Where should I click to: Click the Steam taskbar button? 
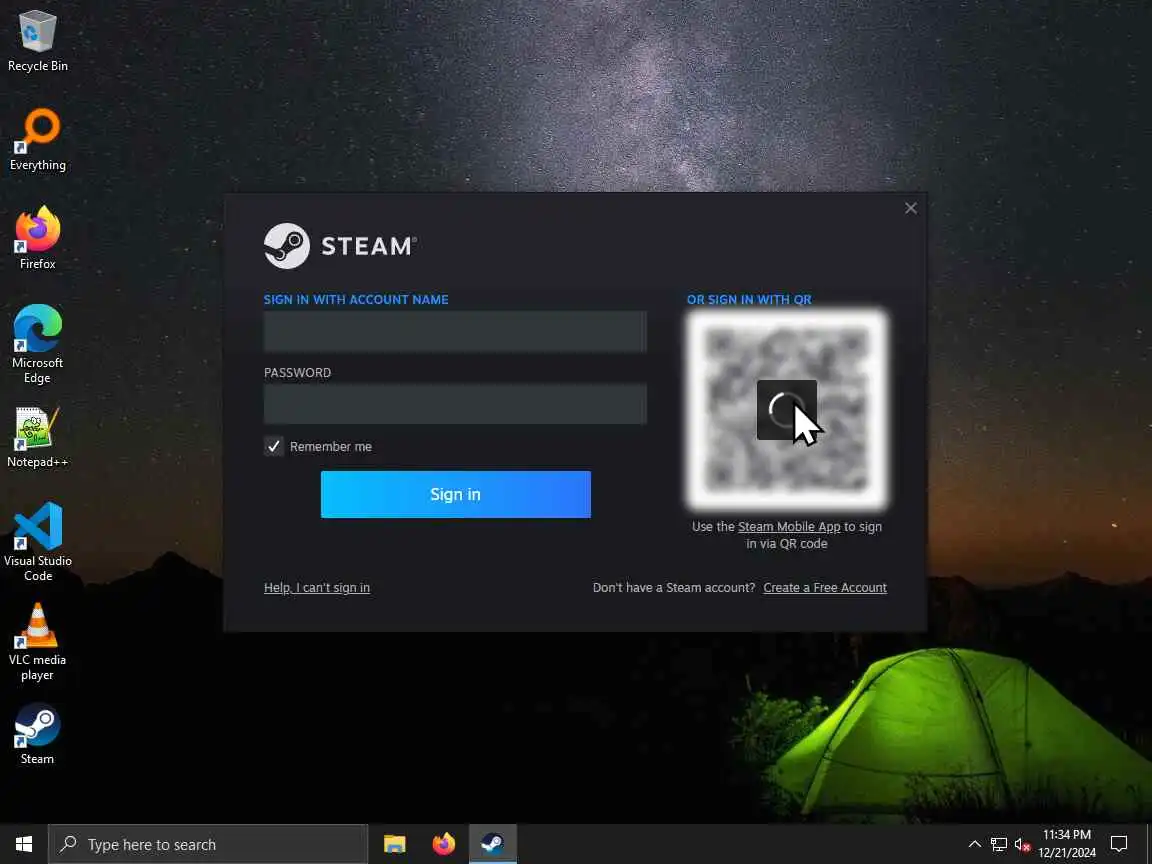point(493,844)
